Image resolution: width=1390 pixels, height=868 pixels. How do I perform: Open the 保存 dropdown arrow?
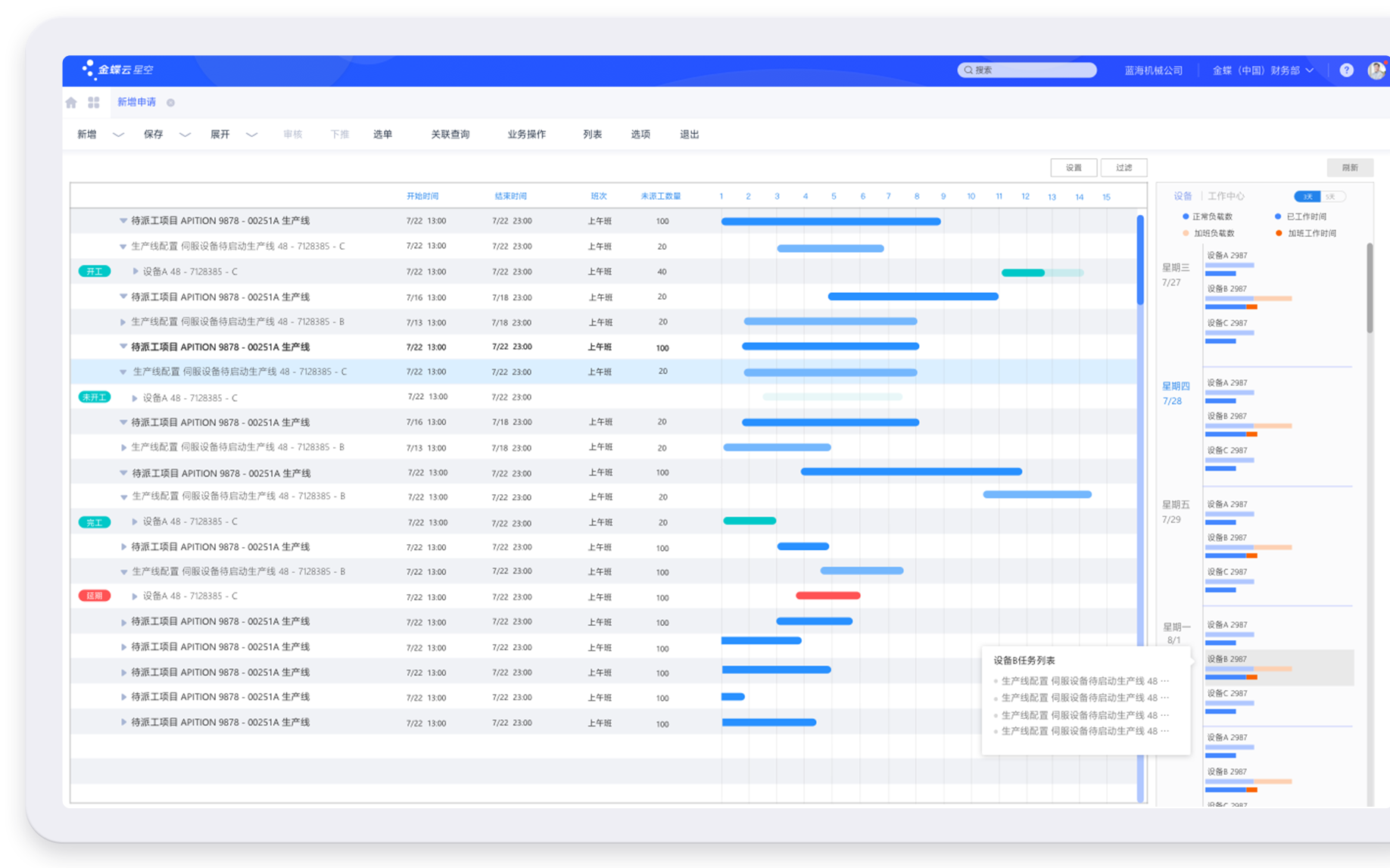tap(185, 135)
